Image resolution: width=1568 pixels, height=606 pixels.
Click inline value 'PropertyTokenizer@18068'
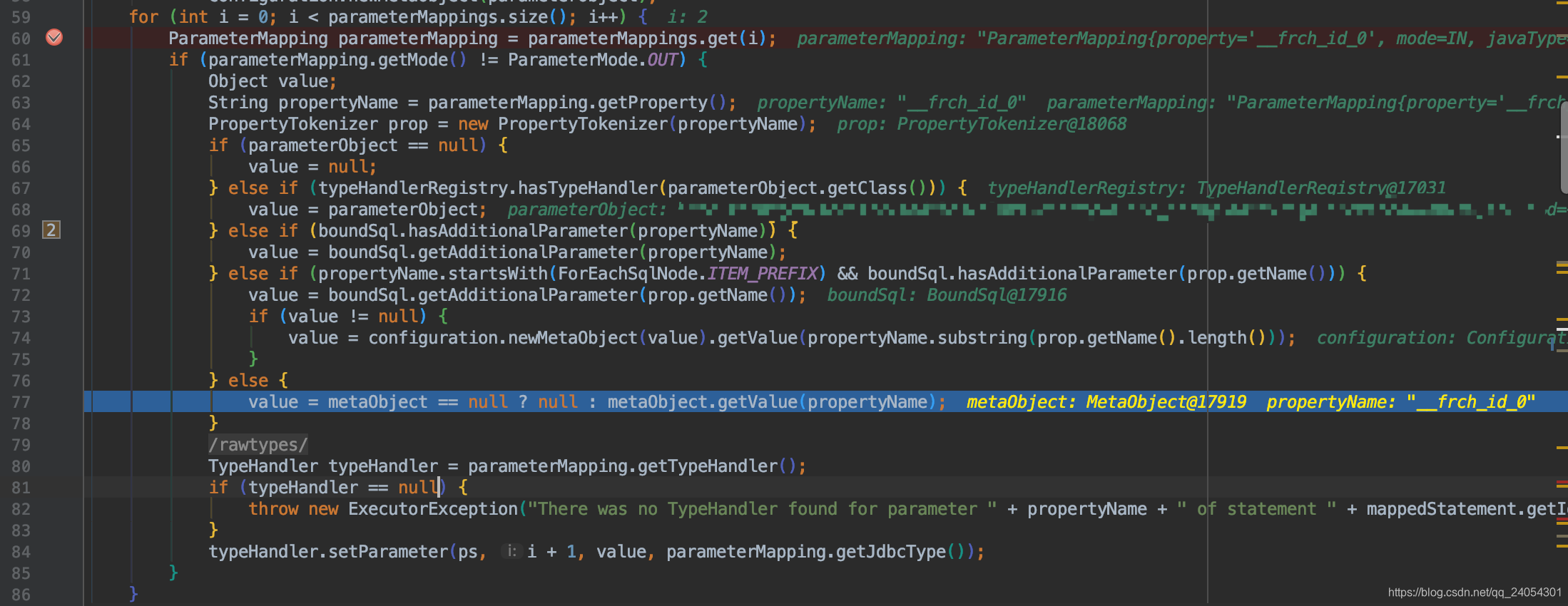point(1012,124)
